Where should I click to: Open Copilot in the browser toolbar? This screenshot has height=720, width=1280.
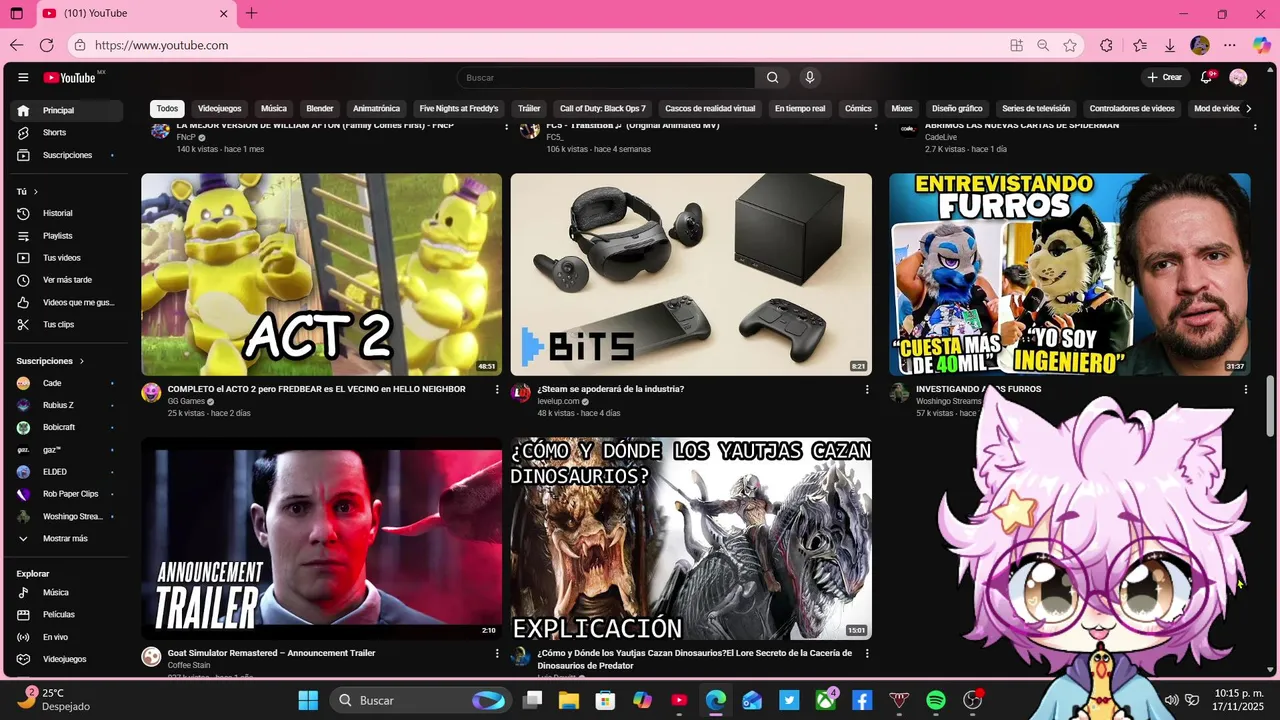click(x=1262, y=45)
